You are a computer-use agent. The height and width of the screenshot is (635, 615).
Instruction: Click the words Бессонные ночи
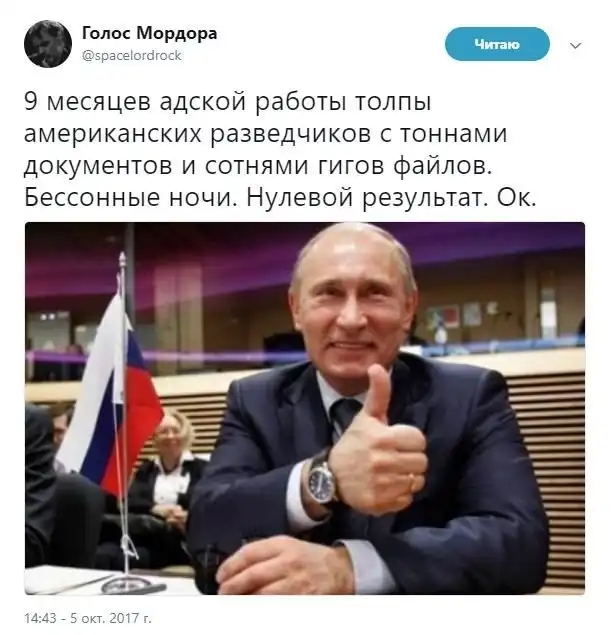131,198
